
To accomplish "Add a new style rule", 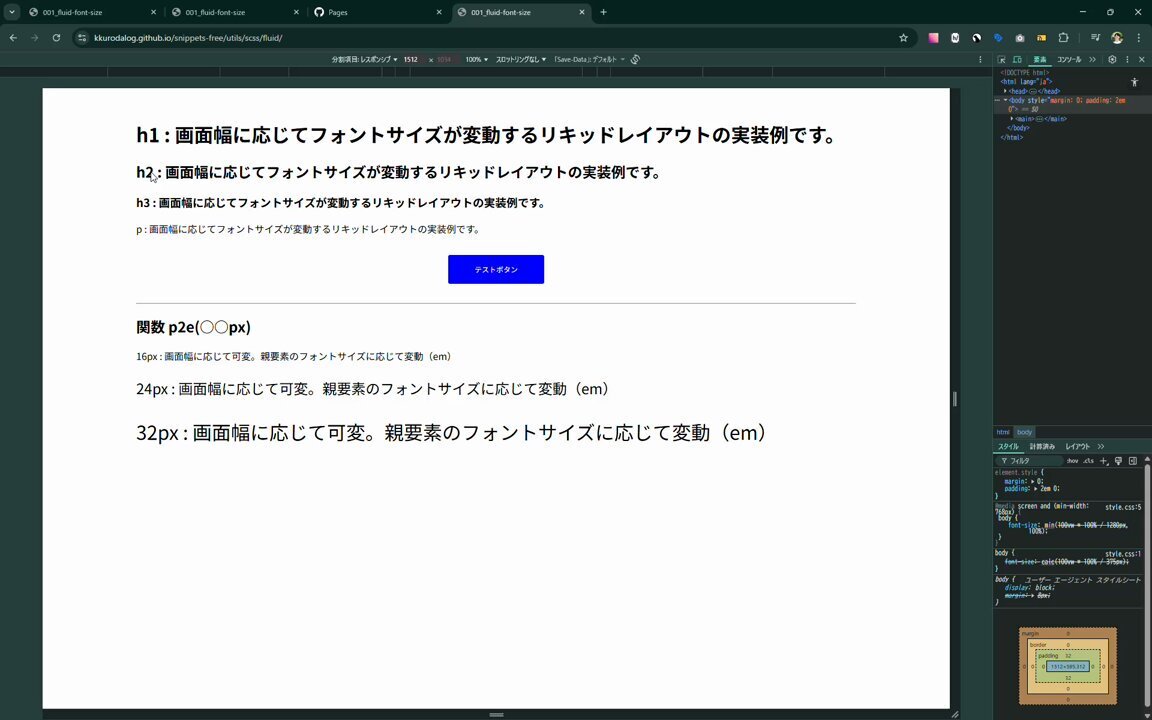I will click(1104, 461).
